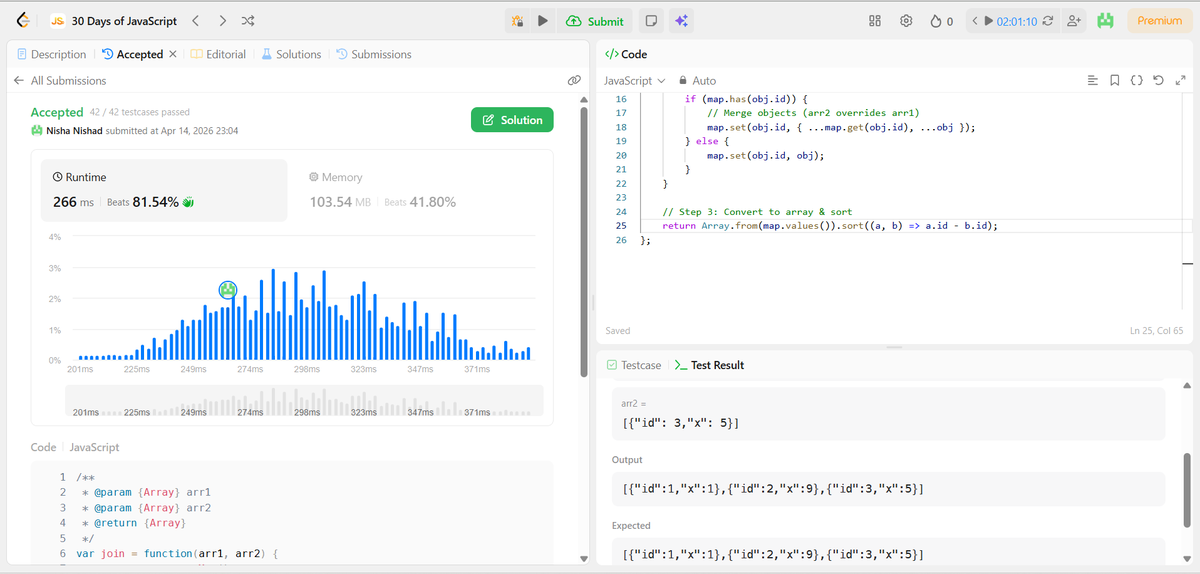
Task: Click the 'Beats 41.80%' memory text
Action: click(x=420, y=202)
